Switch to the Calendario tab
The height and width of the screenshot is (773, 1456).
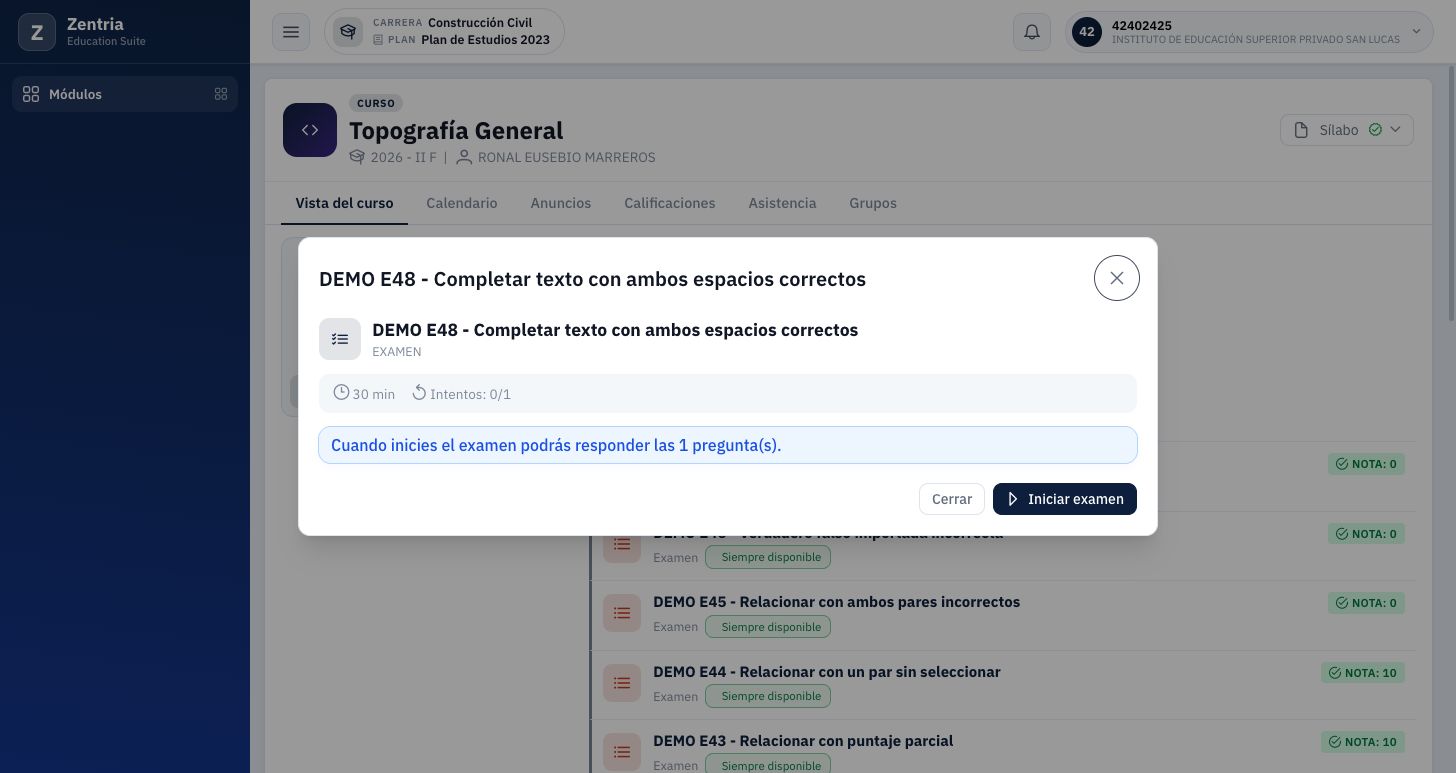(461, 203)
